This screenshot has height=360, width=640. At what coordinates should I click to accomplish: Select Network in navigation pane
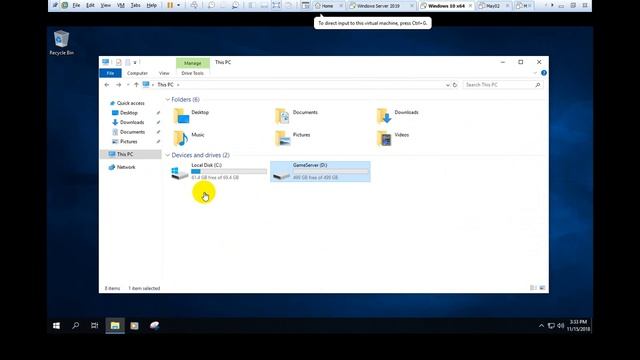[126, 167]
